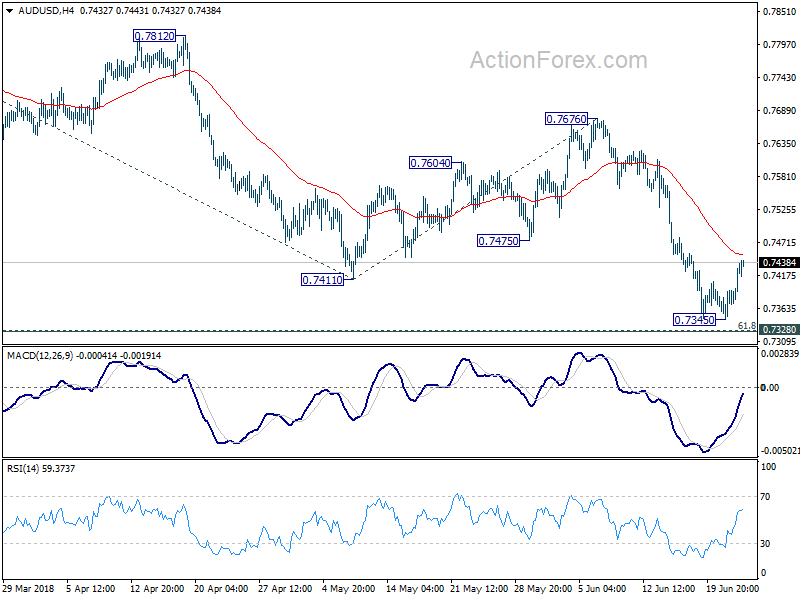Click the 0.74715 price axis value

coord(779,243)
